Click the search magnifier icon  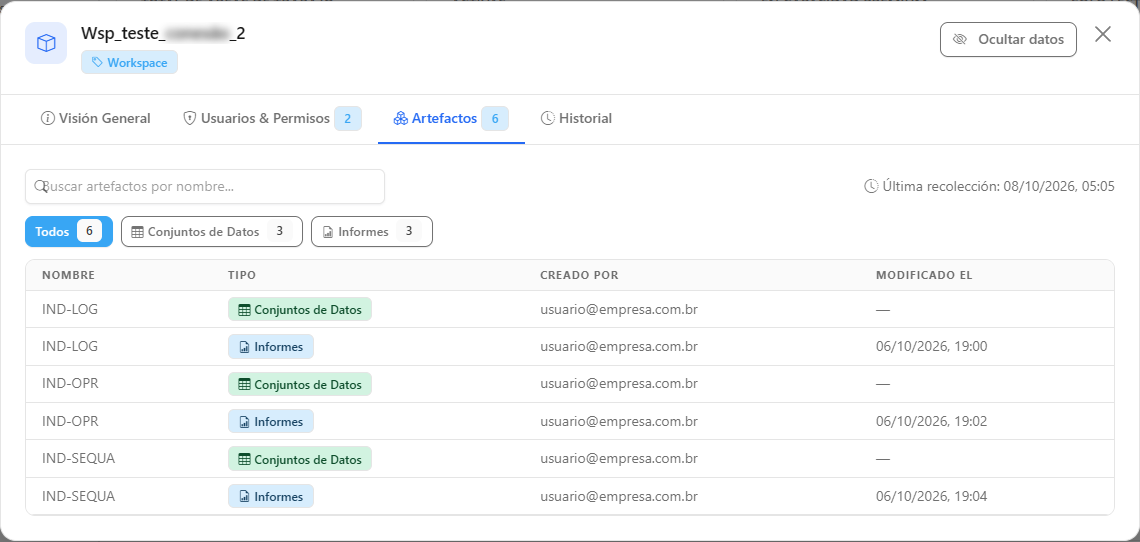(x=41, y=186)
